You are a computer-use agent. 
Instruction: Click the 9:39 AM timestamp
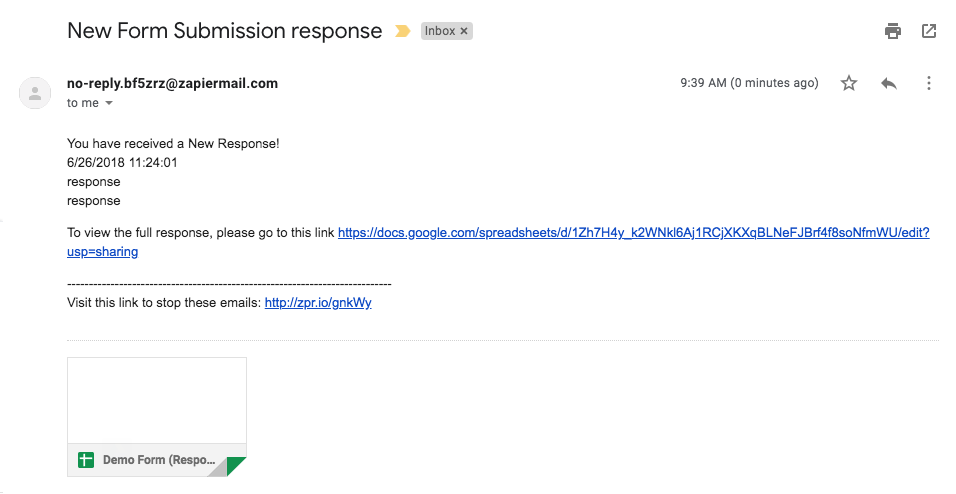(x=749, y=83)
